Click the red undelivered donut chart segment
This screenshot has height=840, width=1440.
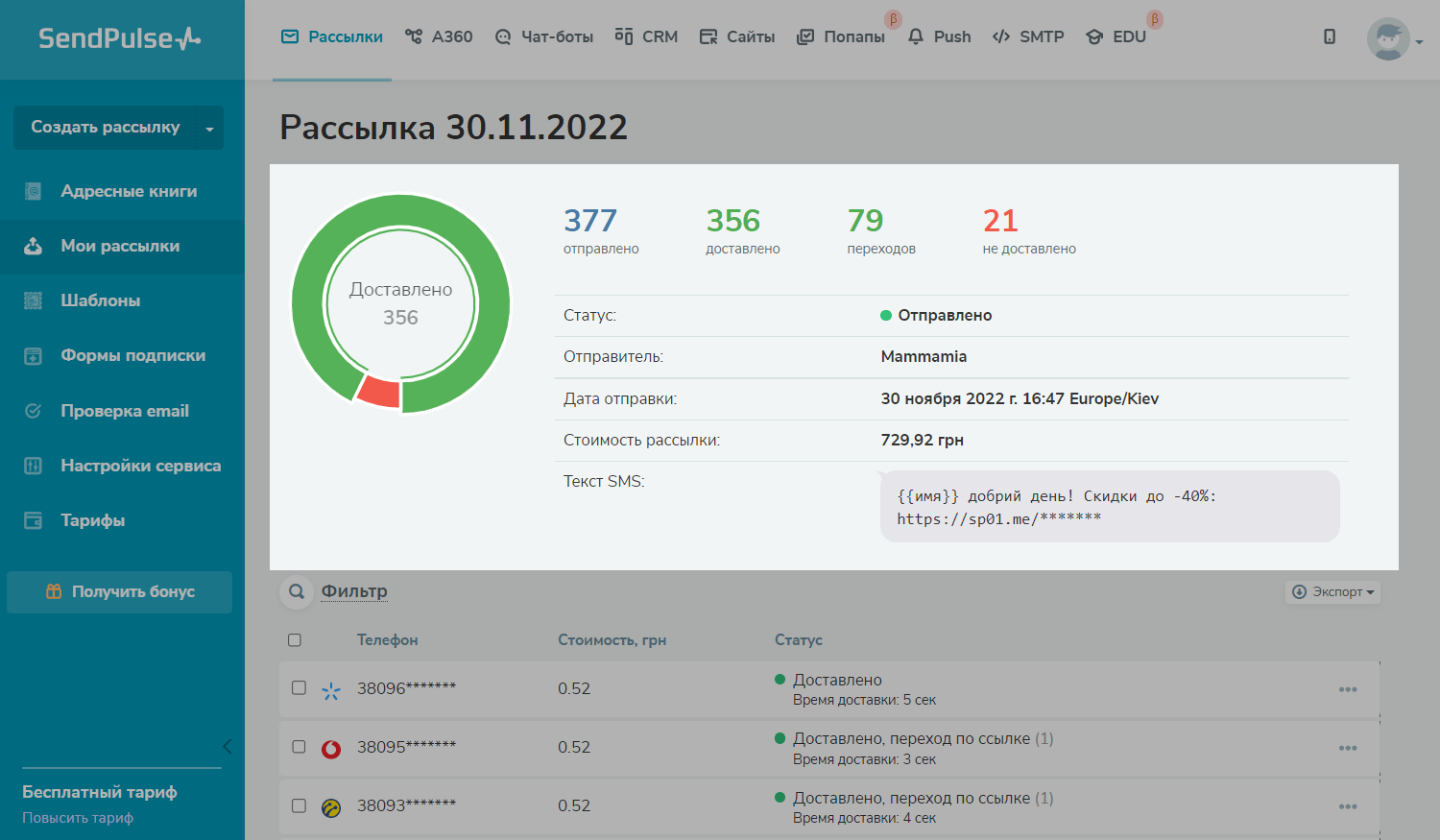click(x=379, y=392)
